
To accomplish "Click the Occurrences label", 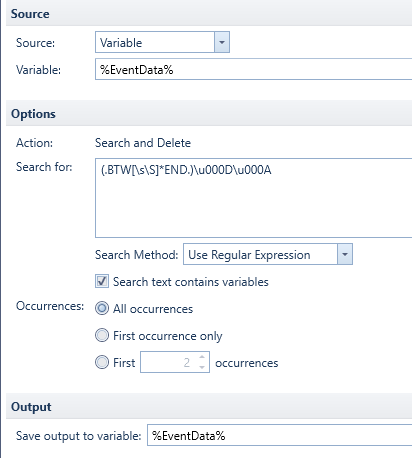I will pos(50,306).
